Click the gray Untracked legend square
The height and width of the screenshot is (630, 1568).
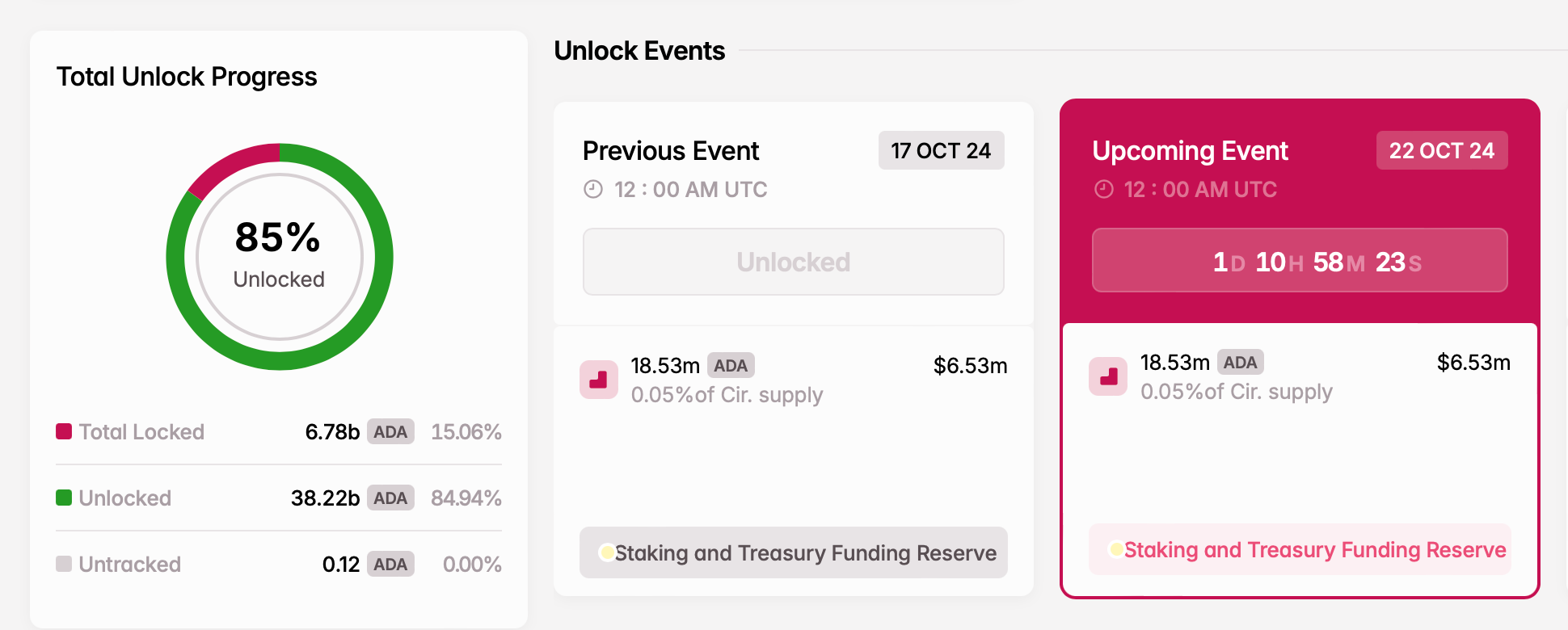point(64,564)
